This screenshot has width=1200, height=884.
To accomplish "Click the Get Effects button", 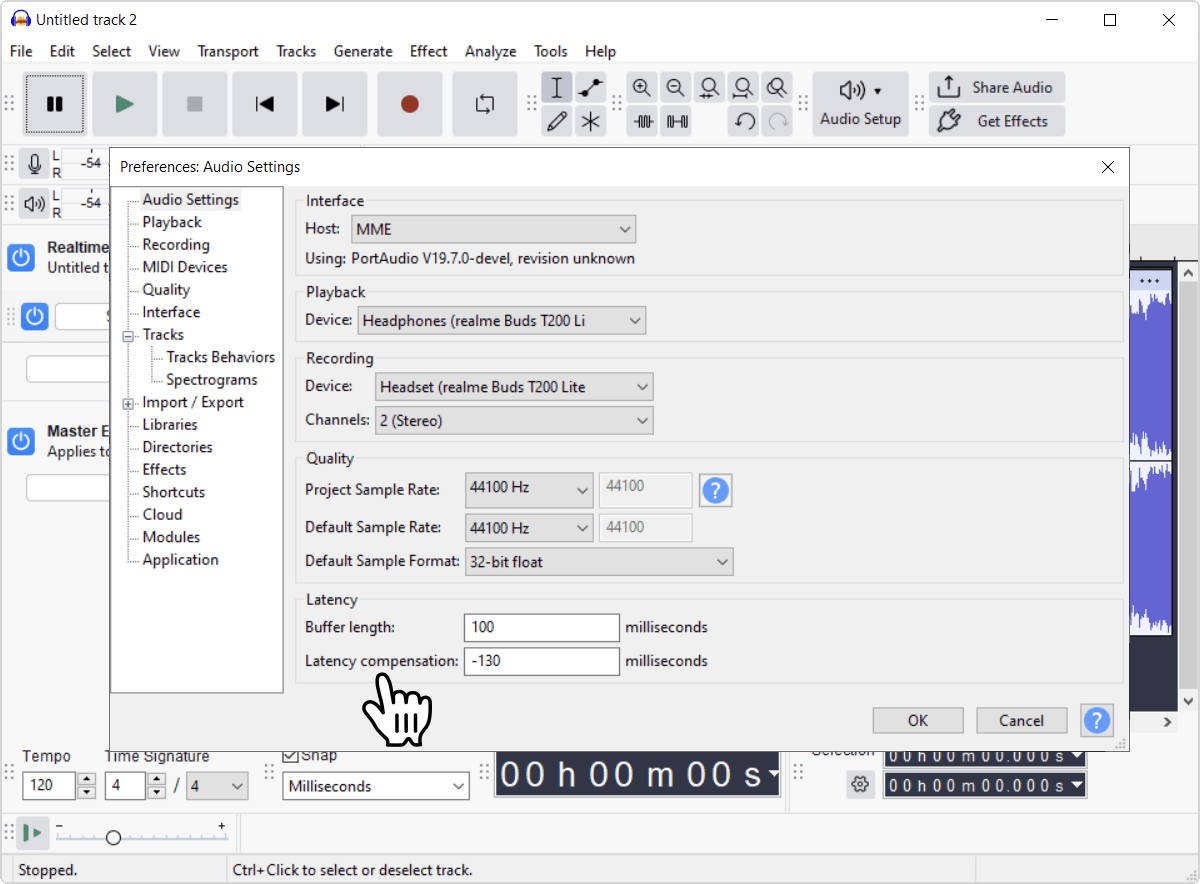I will [x=996, y=121].
